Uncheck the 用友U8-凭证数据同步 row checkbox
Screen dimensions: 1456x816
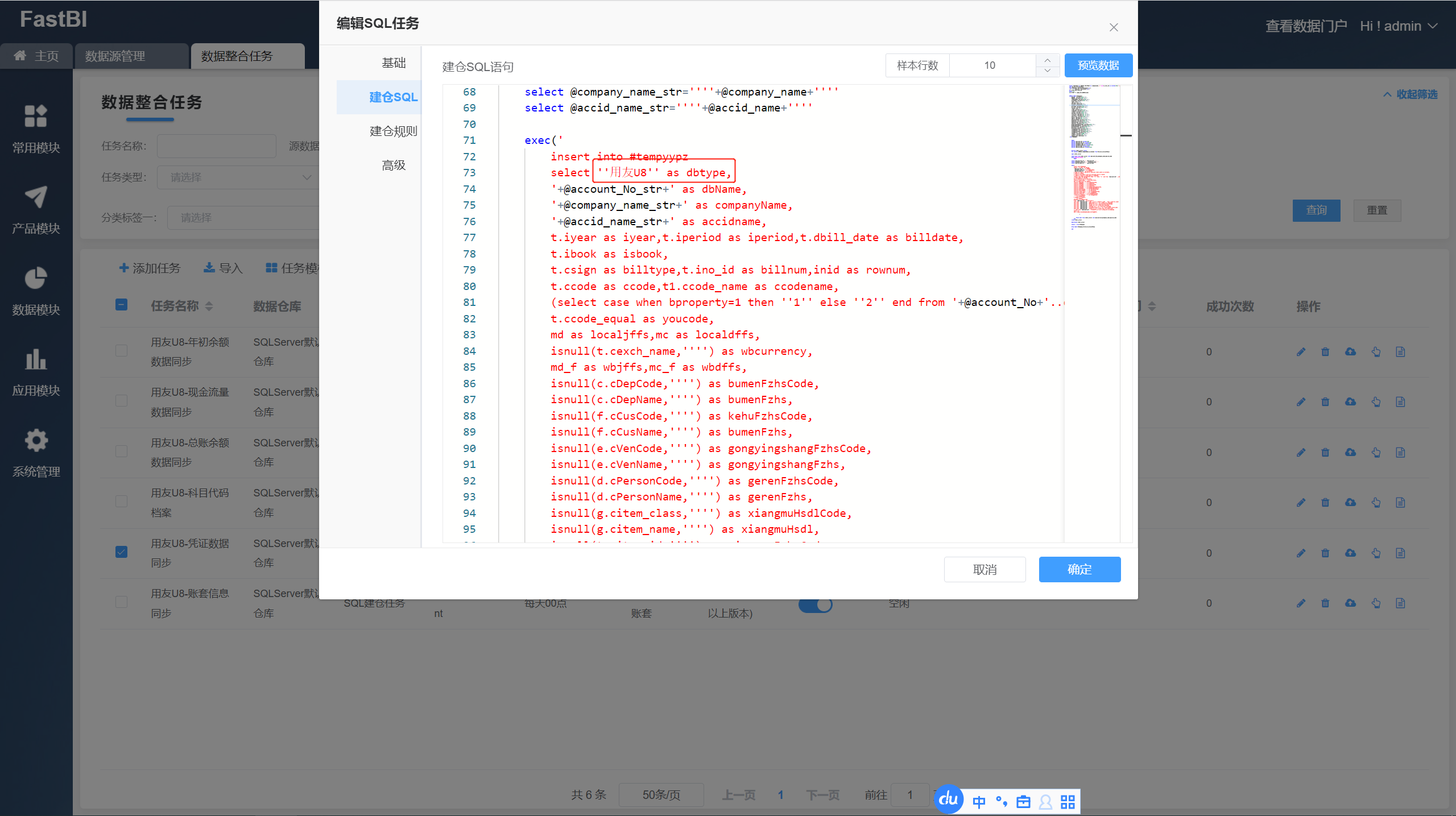point(121,552)
